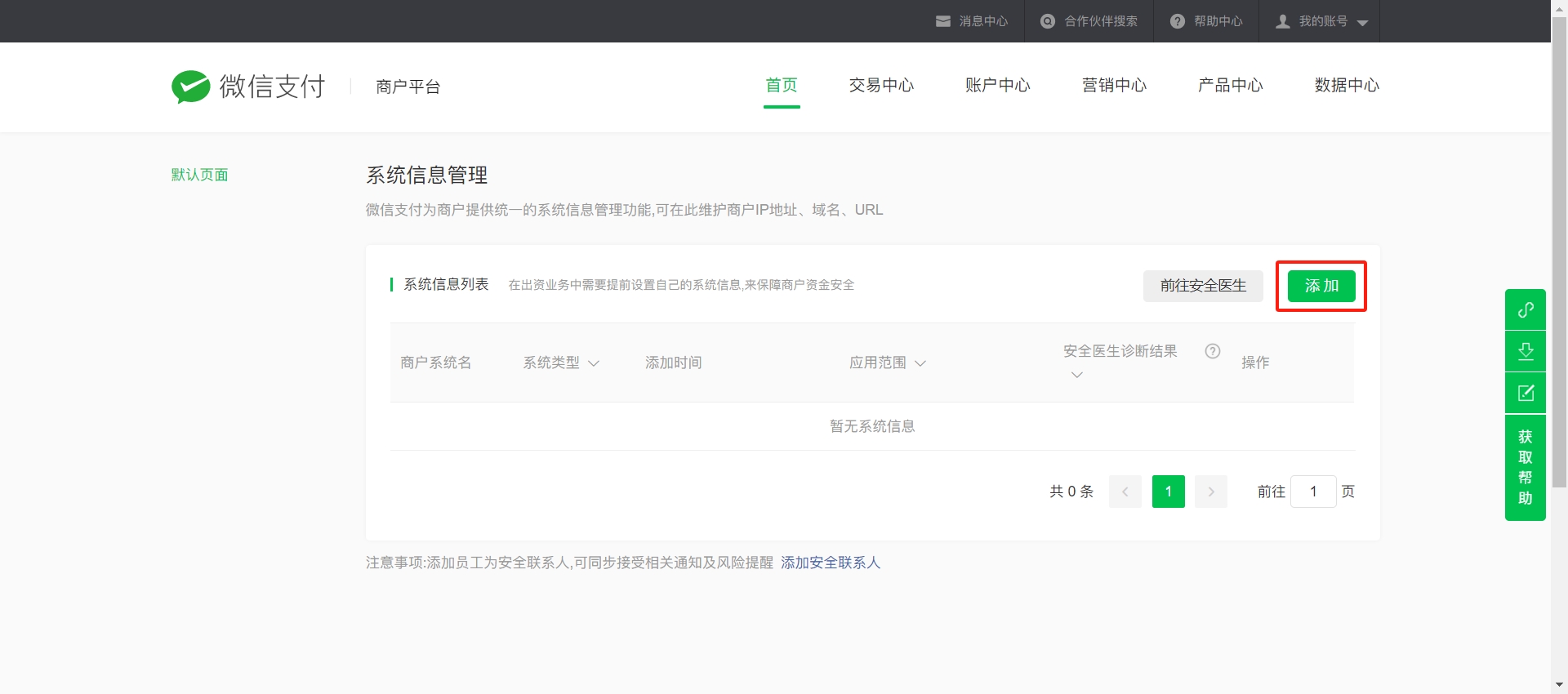Switch to the 交易中心 tab
The image size is (1568, 694).
[881, 86]
